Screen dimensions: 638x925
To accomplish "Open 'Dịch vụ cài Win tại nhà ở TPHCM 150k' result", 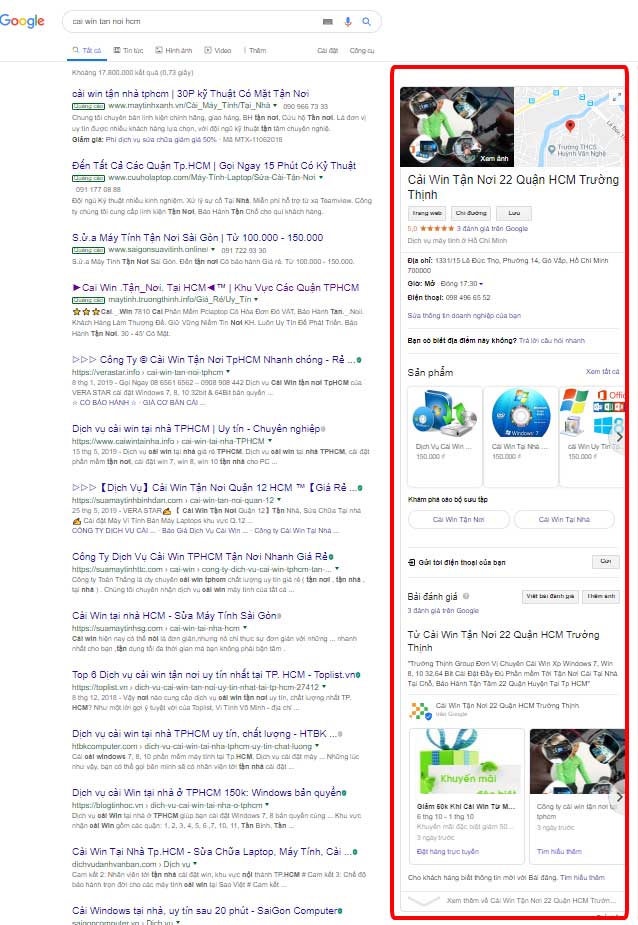I will click(207, 793).
